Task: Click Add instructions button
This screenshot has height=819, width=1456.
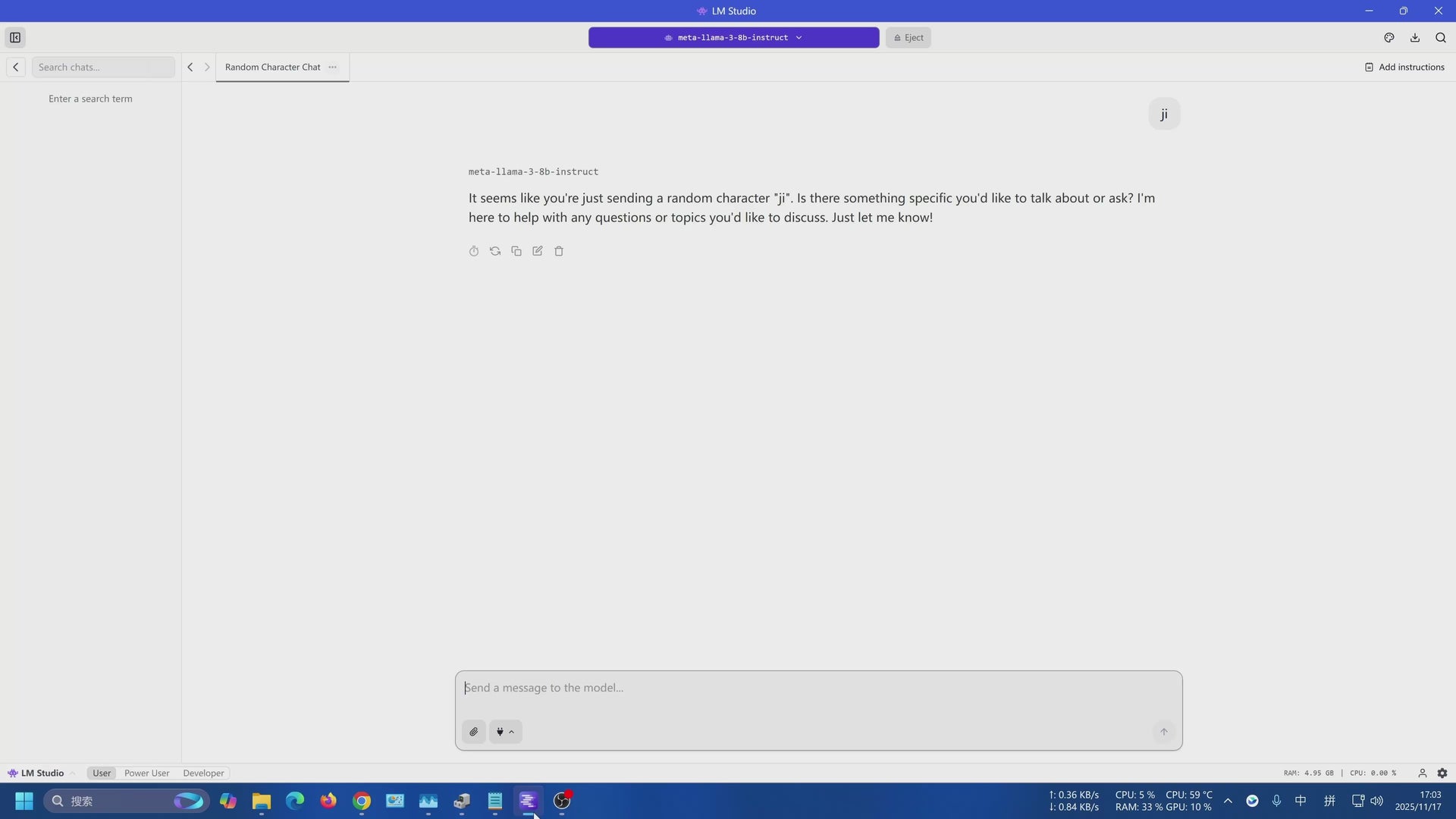Action: pyautogui.click(x=1404, y=67)
